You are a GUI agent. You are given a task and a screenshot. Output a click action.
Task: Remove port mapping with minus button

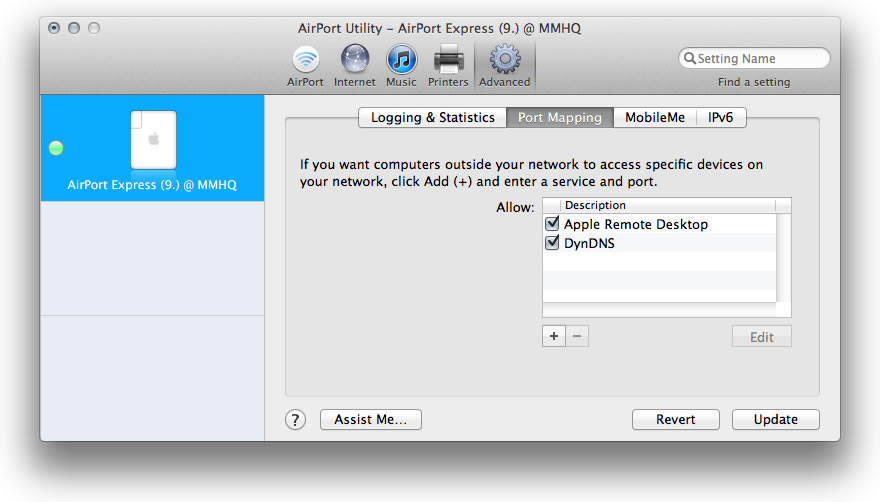click(x=577, y=336)
